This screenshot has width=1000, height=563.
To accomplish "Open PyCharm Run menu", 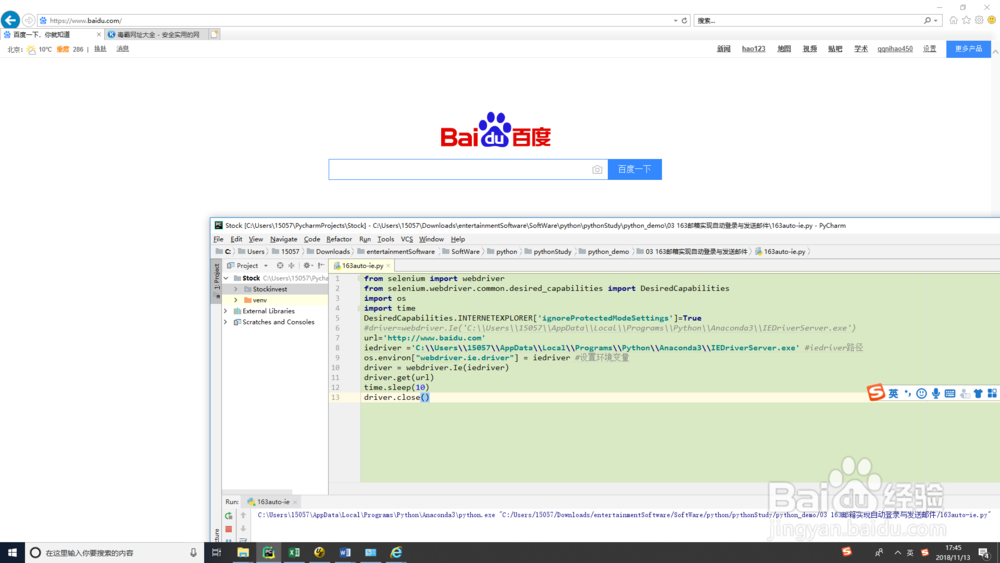I will [365, 239].
